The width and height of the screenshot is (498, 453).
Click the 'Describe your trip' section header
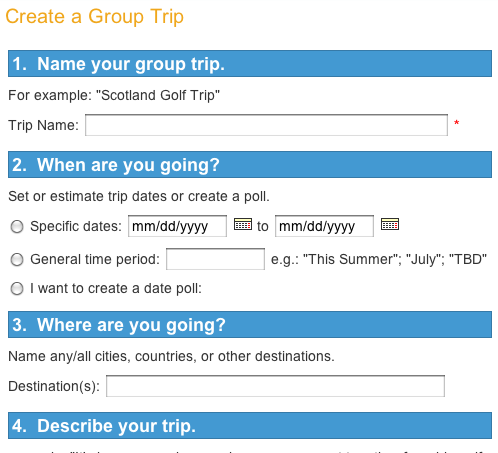[250, 426]
